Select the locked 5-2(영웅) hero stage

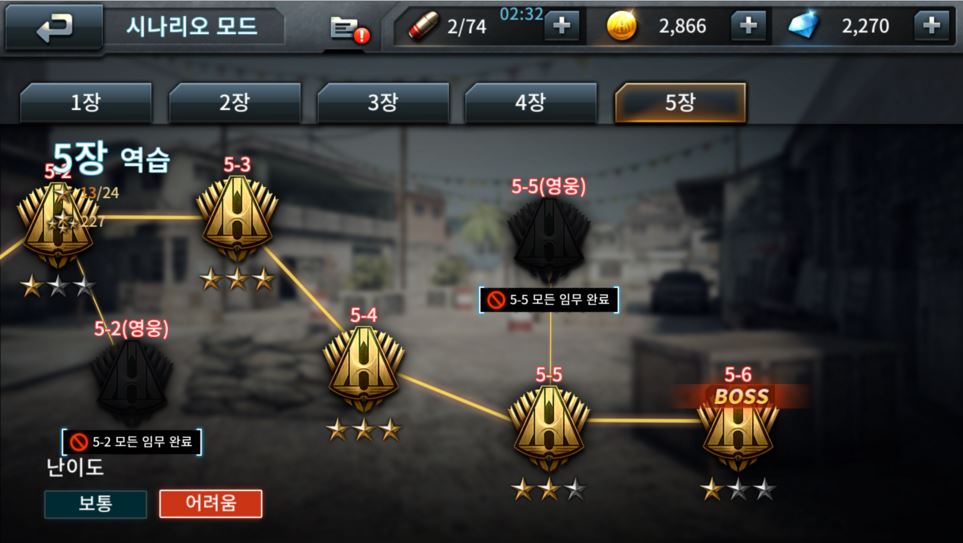click(131, 383)
